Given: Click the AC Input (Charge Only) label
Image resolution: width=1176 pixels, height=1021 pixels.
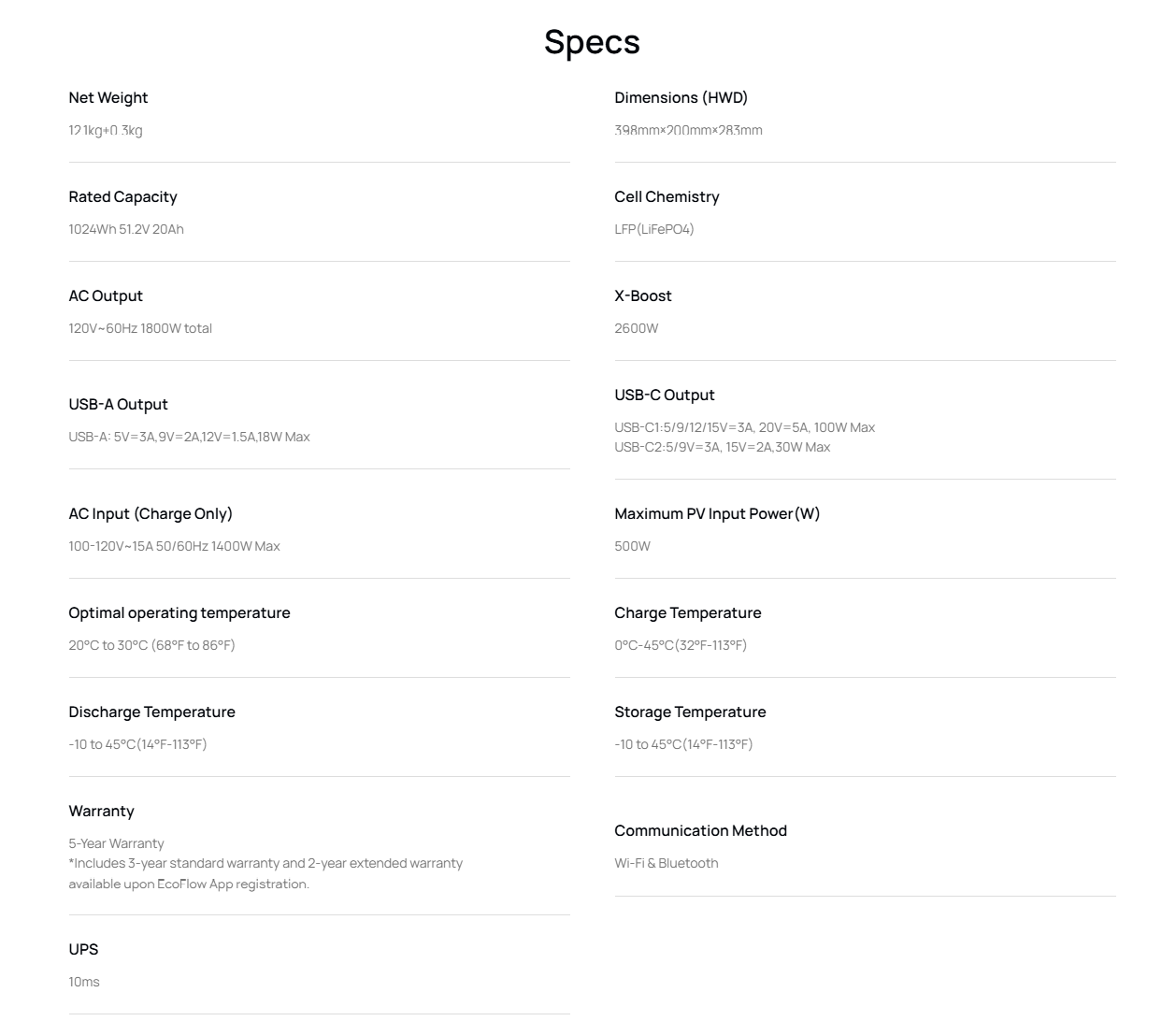Looking at the screenshot, I should point(151,514).
